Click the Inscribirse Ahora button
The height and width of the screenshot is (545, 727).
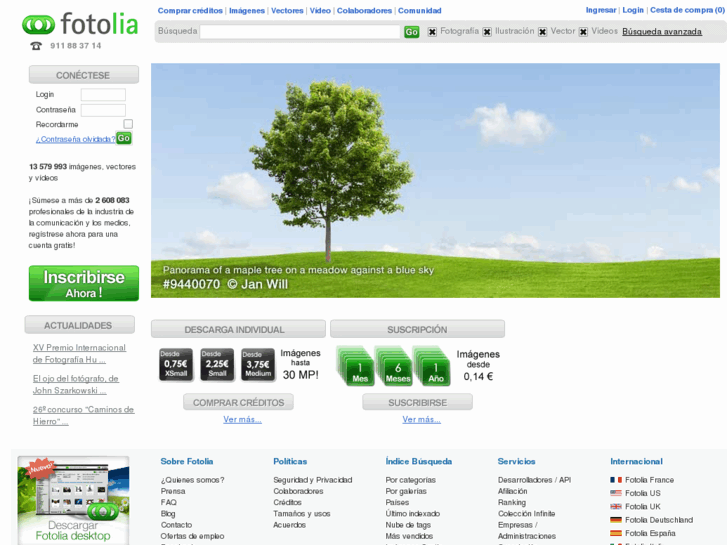click(x=84, y=283)
